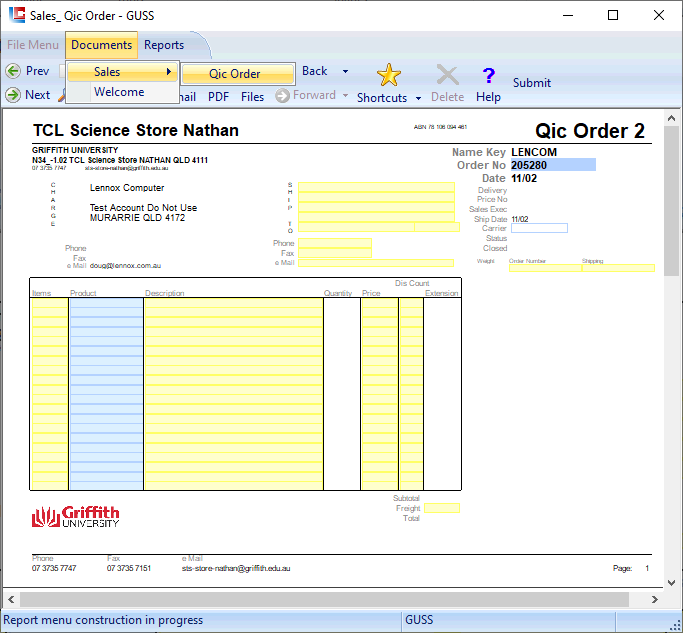Image resolution: width=683 pixels, height=633 pixels.
Task: Select Qic Order from the Sales submenu
Action: point(238,74)
